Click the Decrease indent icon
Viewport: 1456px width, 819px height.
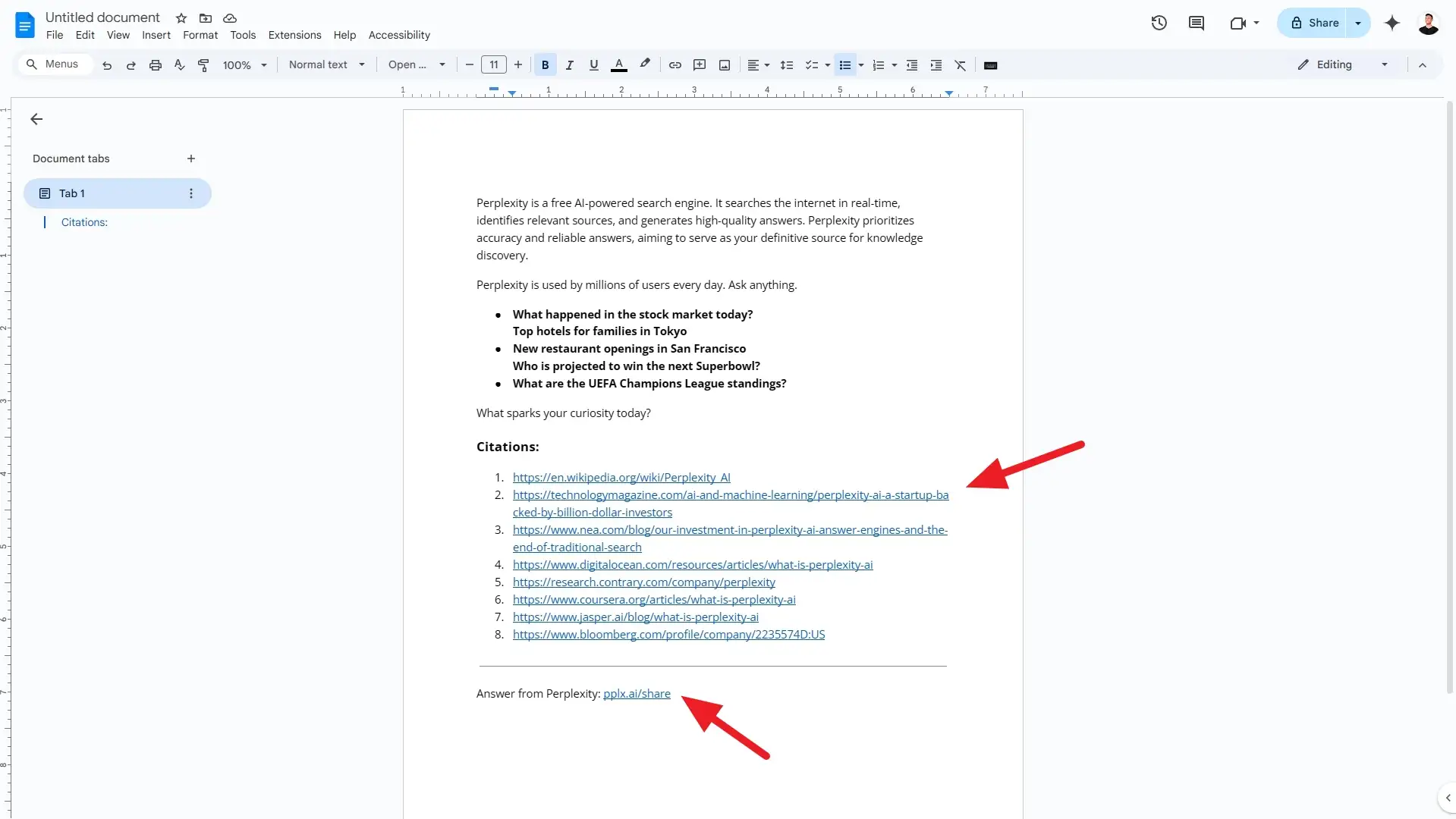click(x=912, y=65)
